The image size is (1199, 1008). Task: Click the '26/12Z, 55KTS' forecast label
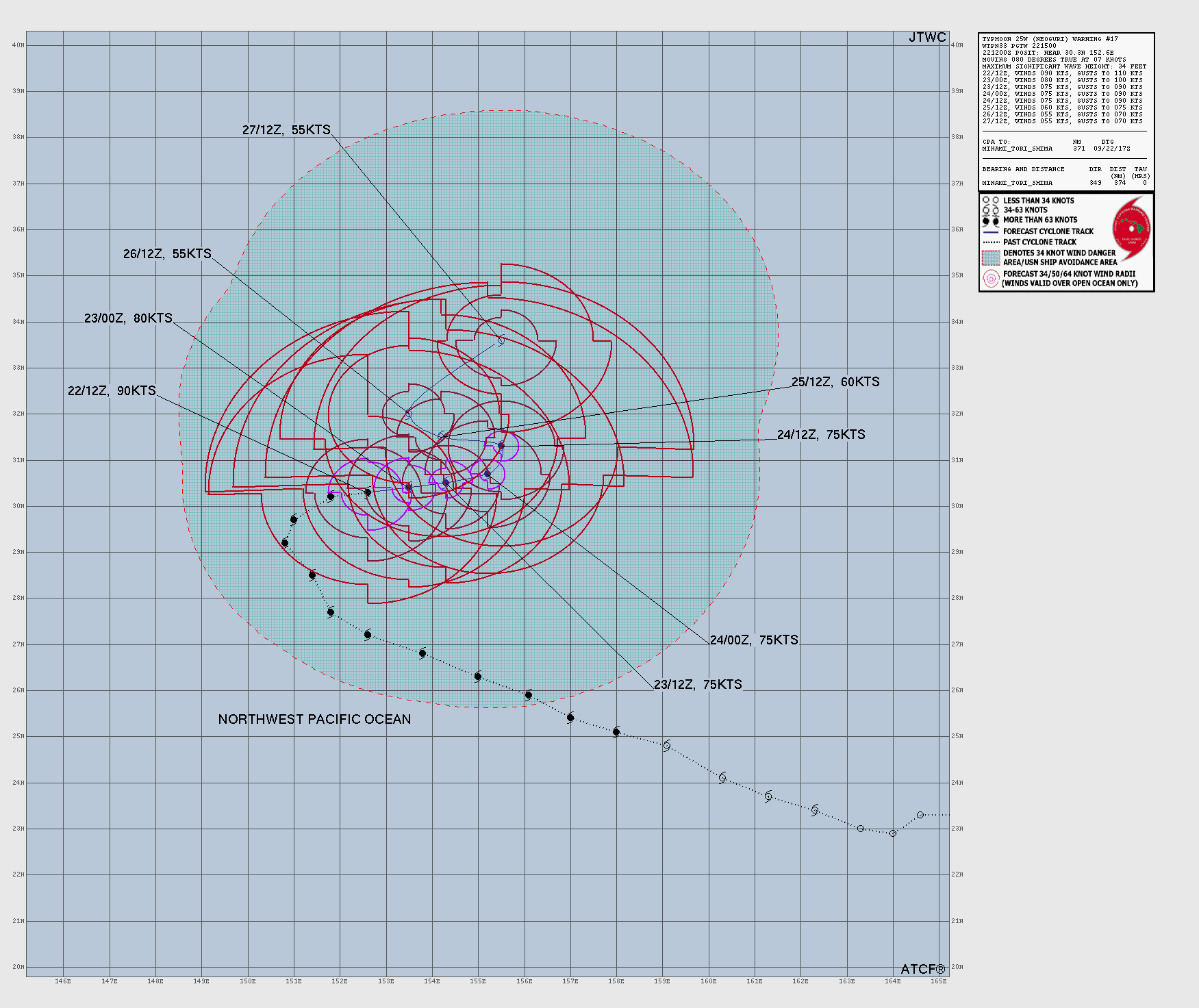click(x=167, y=254)
